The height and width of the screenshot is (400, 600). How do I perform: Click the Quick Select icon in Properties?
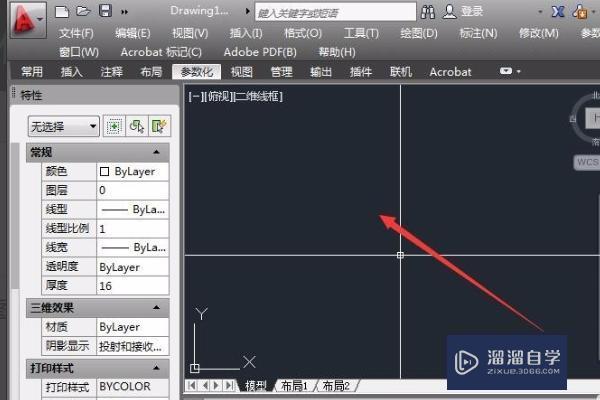pos(159,126)
